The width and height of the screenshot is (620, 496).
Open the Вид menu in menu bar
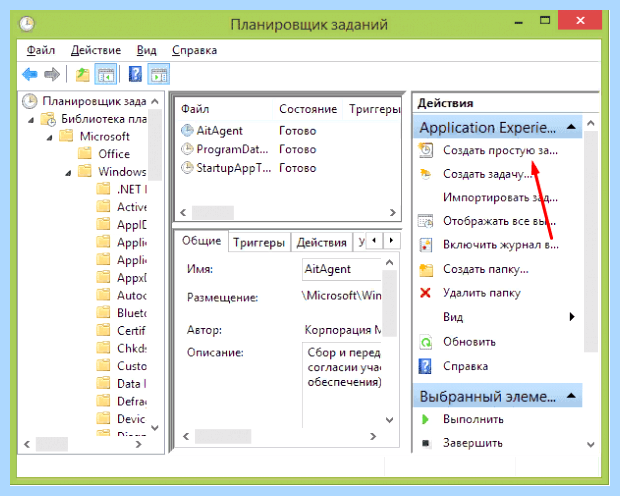point(146,50)
